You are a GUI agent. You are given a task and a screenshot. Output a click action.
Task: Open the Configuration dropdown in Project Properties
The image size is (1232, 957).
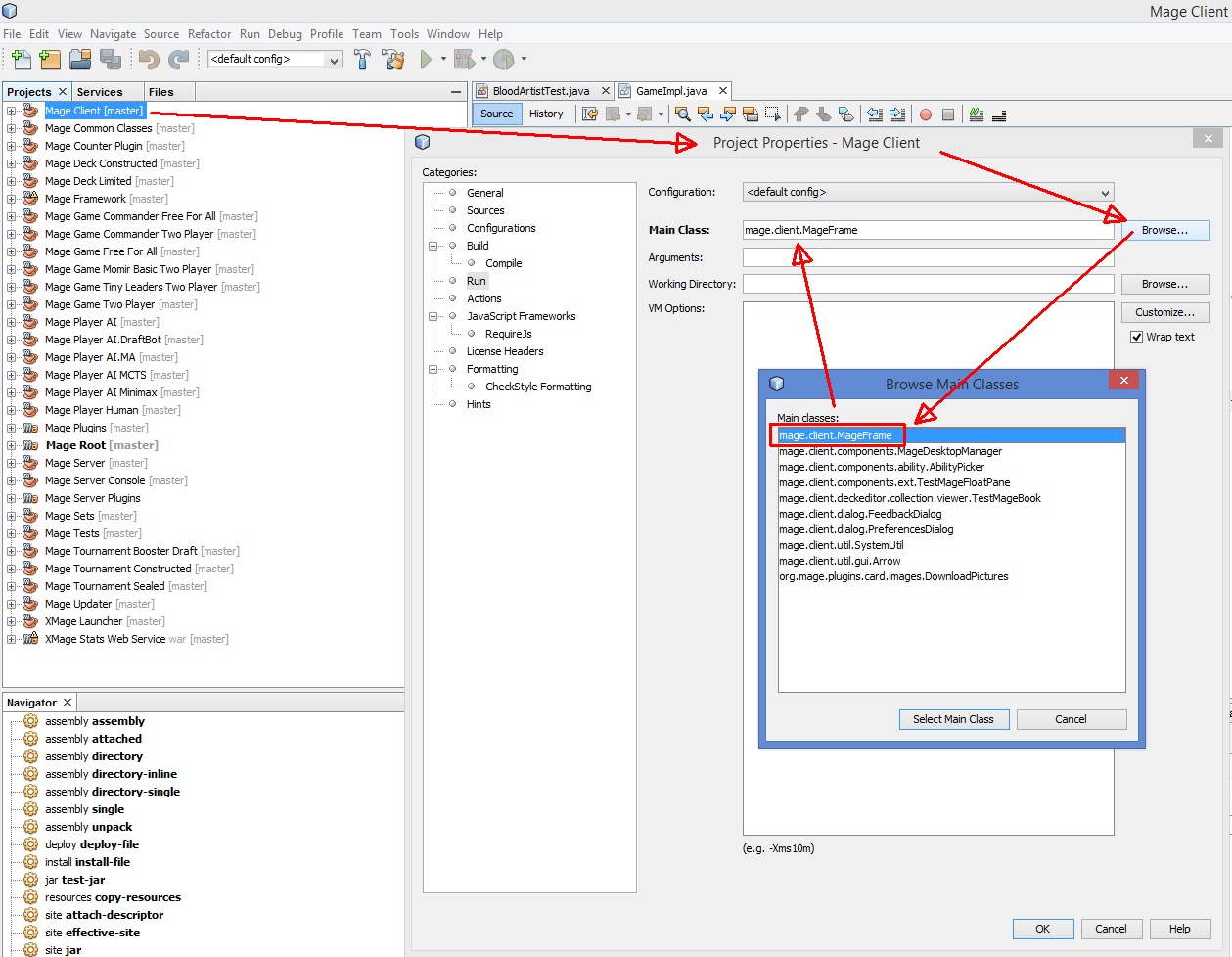click(928, 193)
